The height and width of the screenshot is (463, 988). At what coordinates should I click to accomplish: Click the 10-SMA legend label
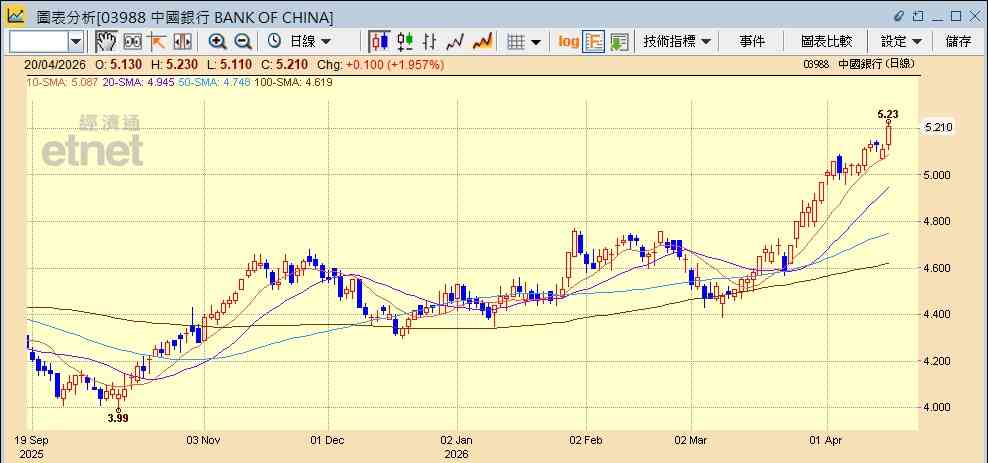click(62, 83)
